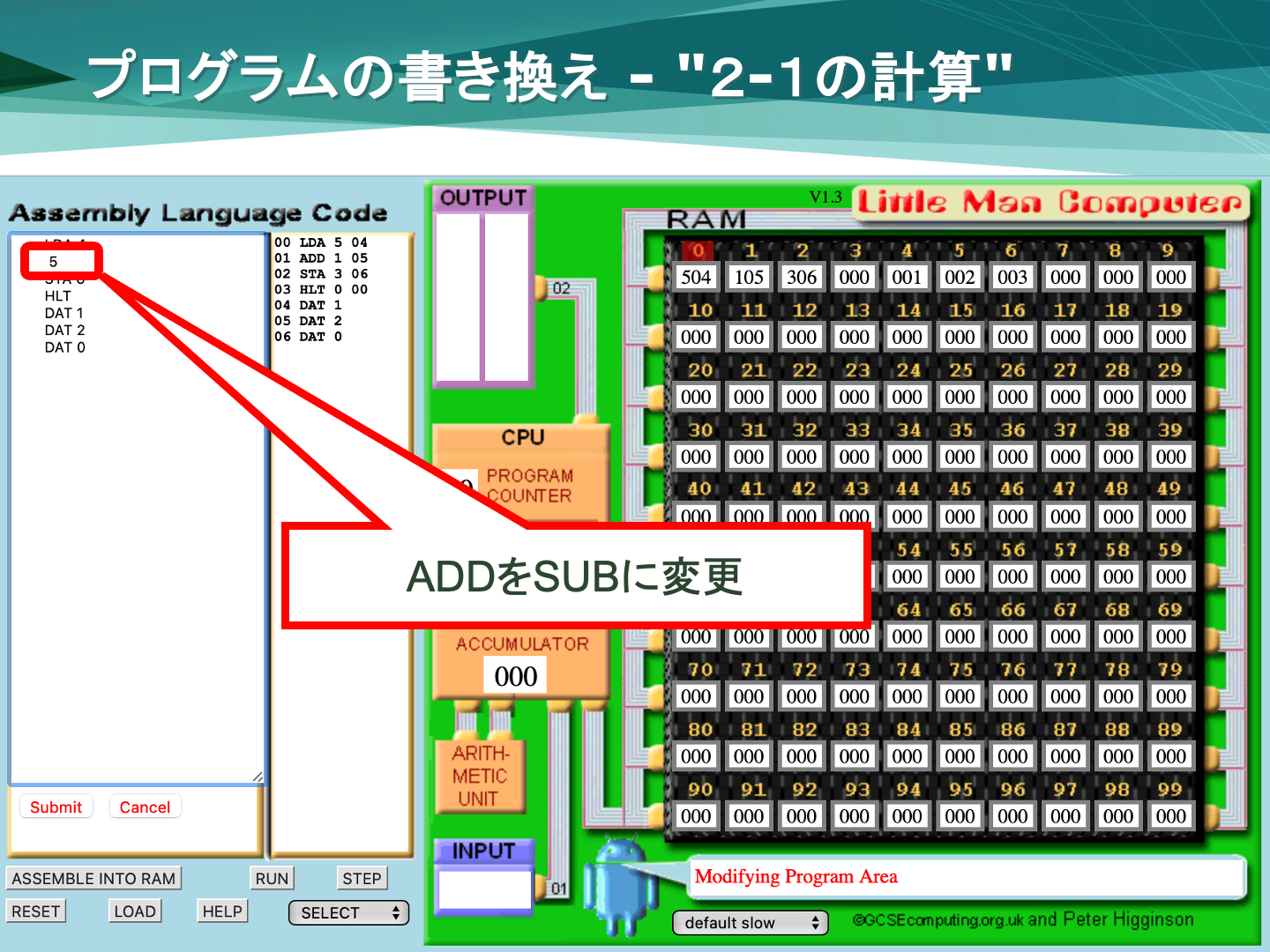The image size is (1270, 952).
Task: Click the RESET button
Action: (36, 911)
